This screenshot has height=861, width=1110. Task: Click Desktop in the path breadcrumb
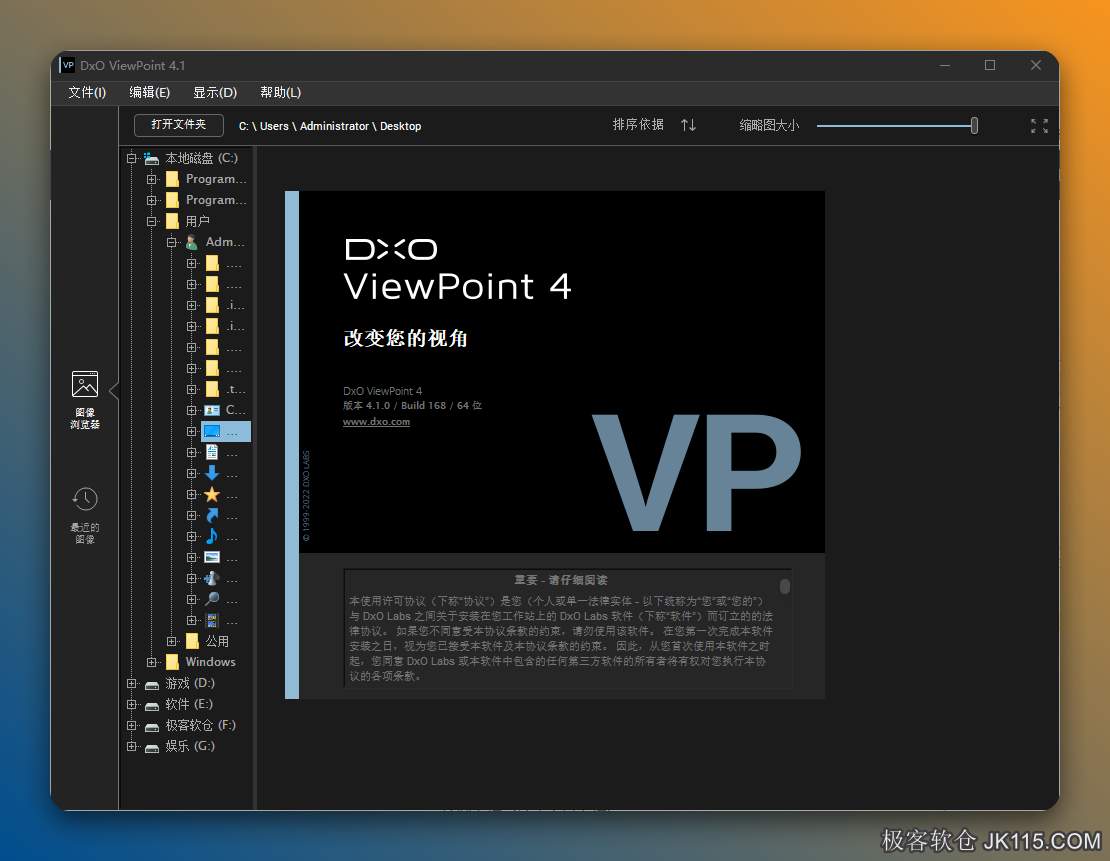pyautogui.click(x=401, y=126)
